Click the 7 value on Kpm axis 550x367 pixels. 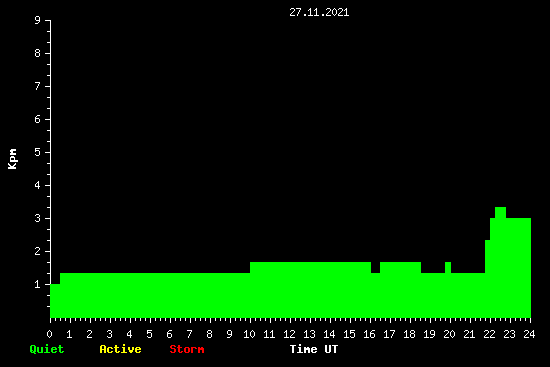pyautogui.click(x=38, y=86)
